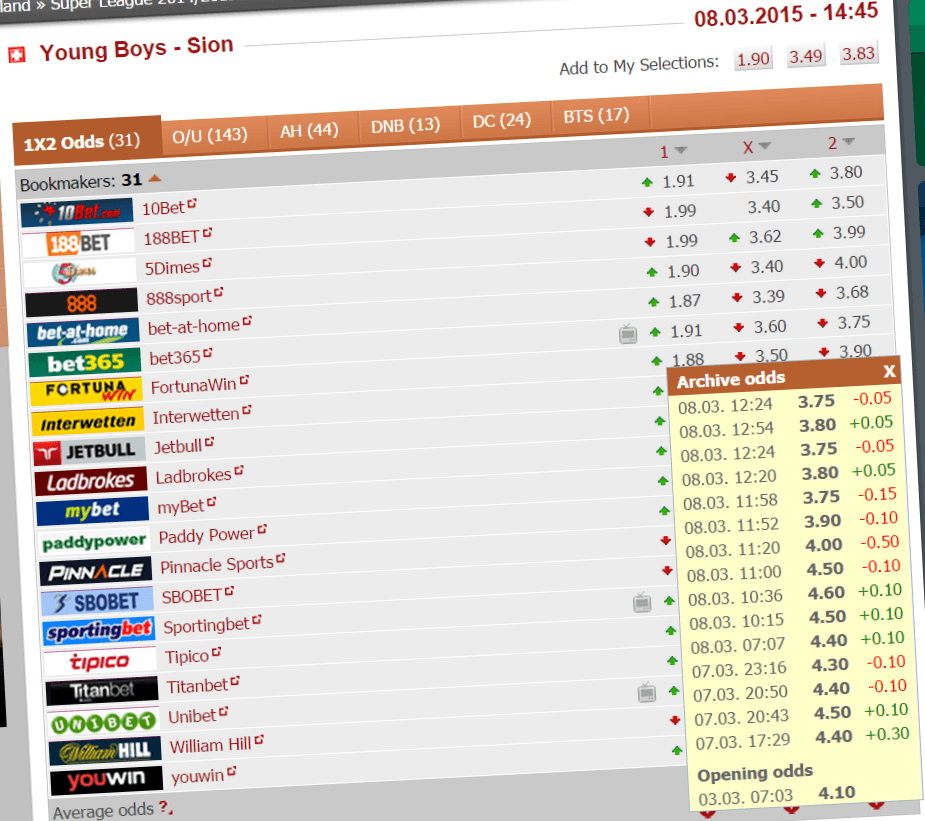925x821 pixels.
Task: Open the myBet logo image
Action: pos(93,511)
